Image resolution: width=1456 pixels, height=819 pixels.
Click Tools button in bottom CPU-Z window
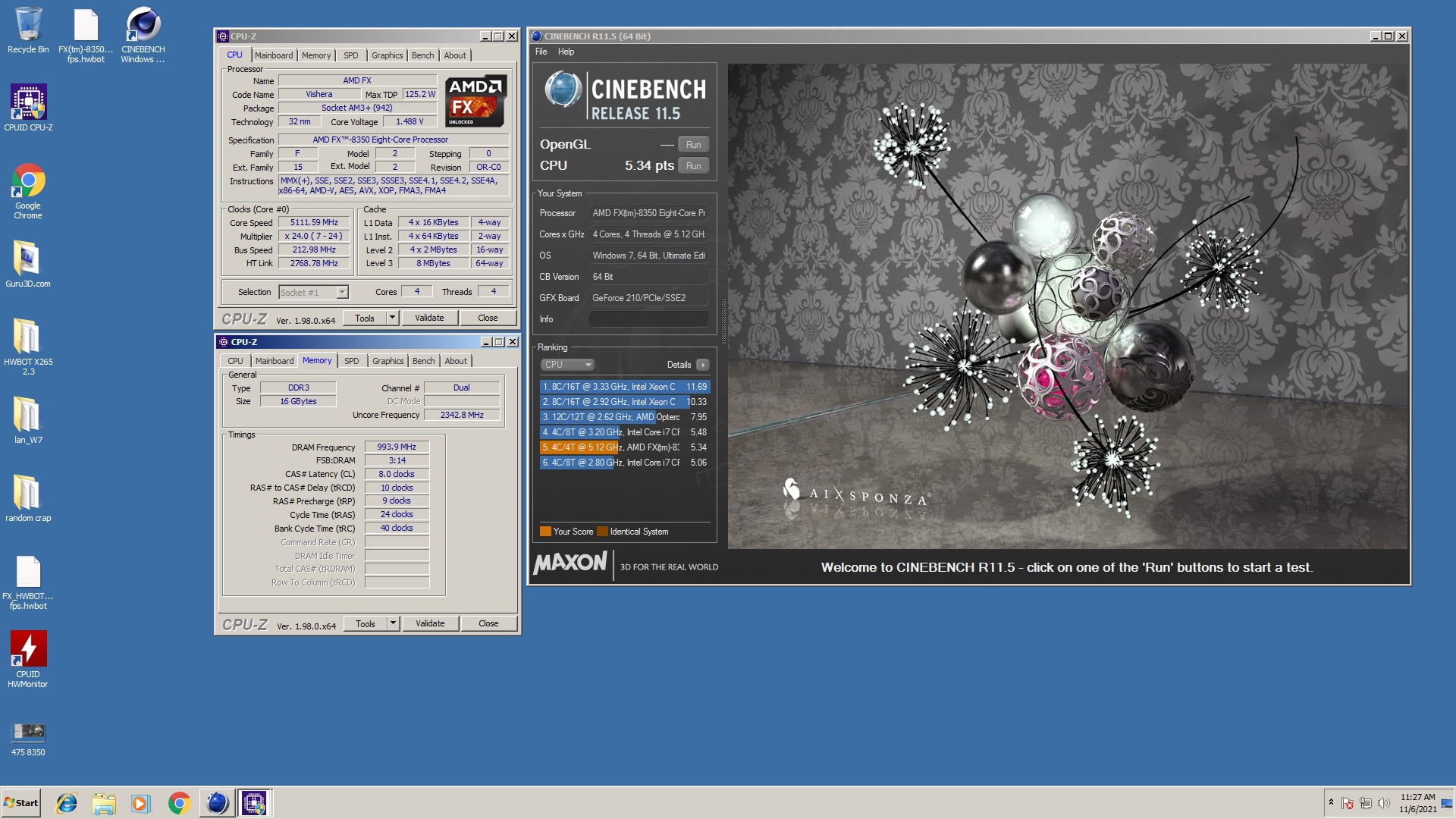coord(366,624)
